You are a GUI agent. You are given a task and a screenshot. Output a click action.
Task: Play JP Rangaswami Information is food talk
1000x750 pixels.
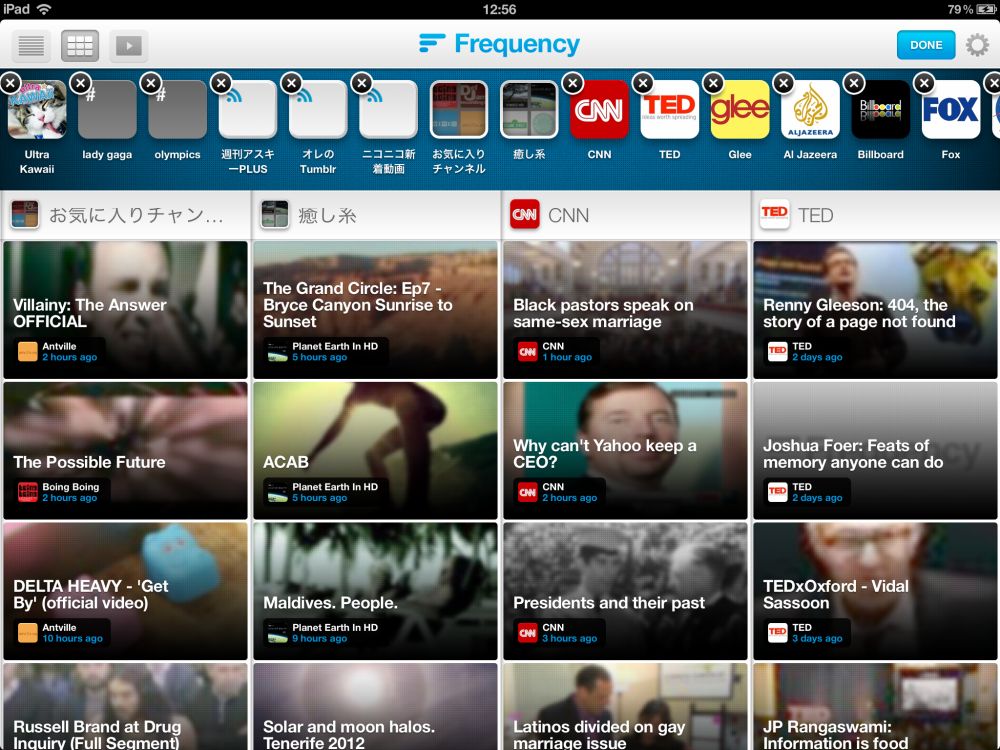pos(876,707)
